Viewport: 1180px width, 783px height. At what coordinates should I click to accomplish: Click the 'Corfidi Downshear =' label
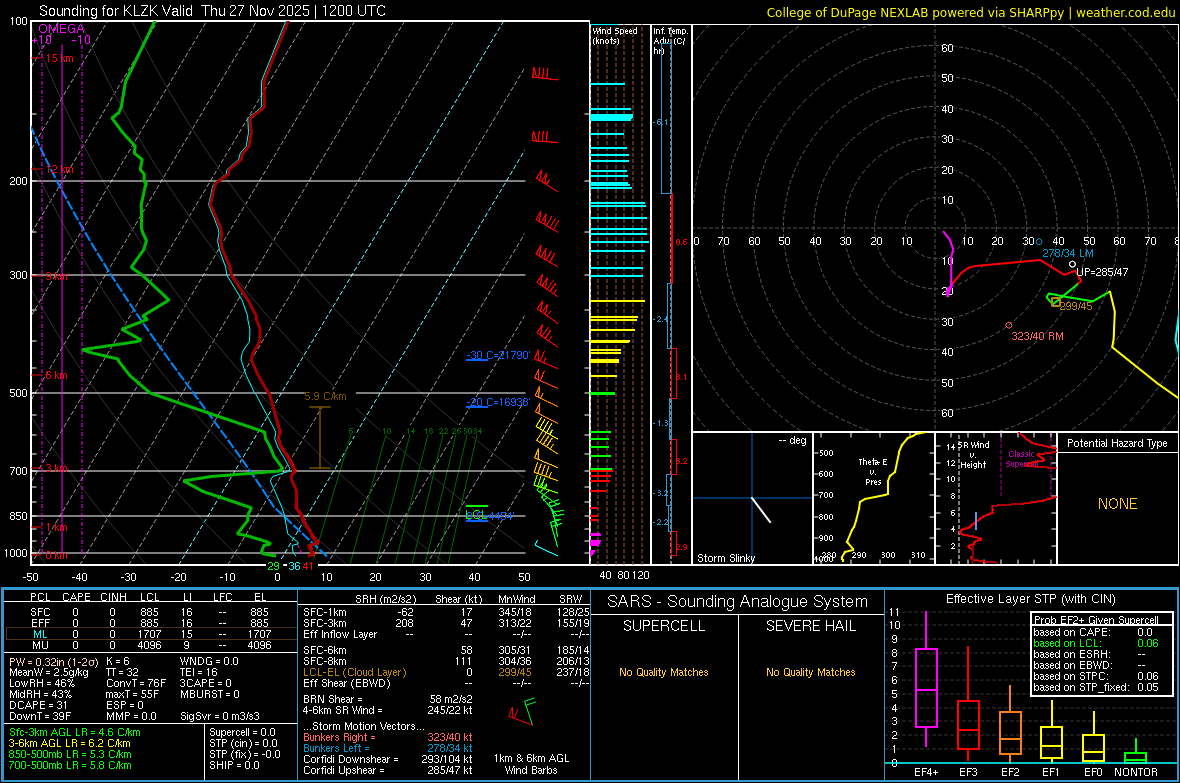351,759
